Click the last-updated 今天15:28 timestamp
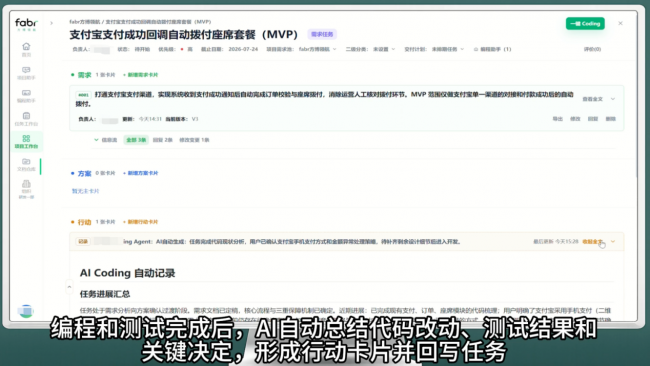This screenshot has height=366, width=650. (x=567, y=241)
